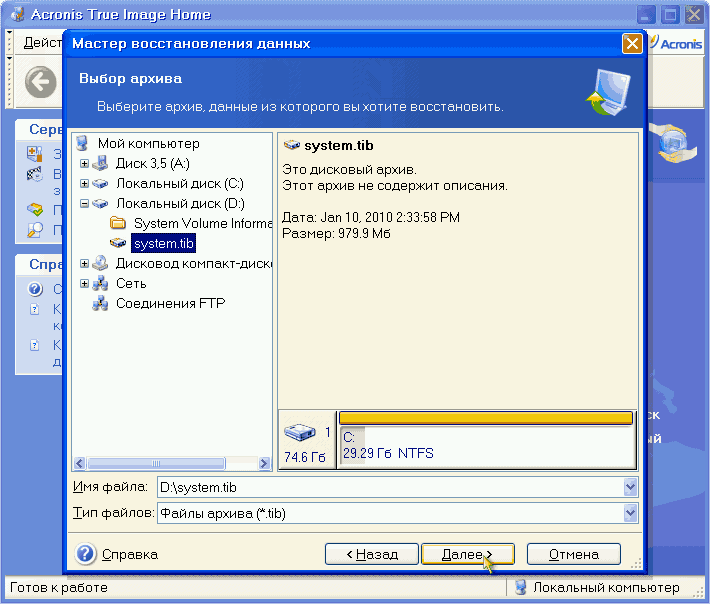Click the 'Дата: Jan 10, 2010 2:33:58 PM' text
The image size is (710, 604).
371,217
